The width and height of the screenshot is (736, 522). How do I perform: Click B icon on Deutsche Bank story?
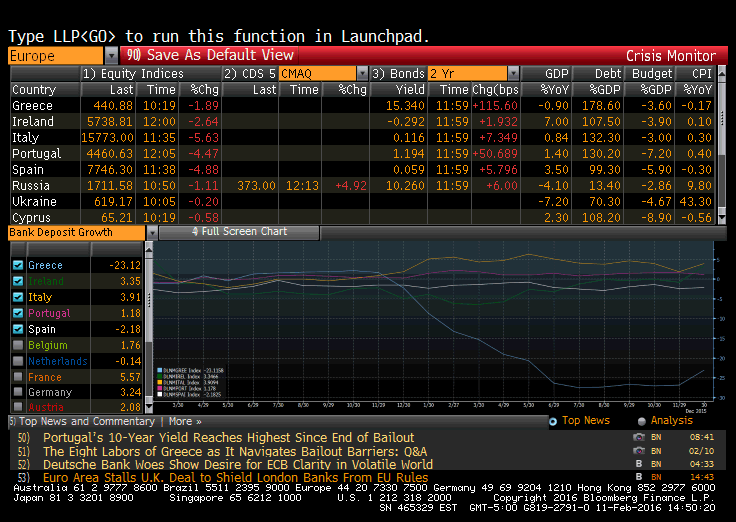(639, 464)
